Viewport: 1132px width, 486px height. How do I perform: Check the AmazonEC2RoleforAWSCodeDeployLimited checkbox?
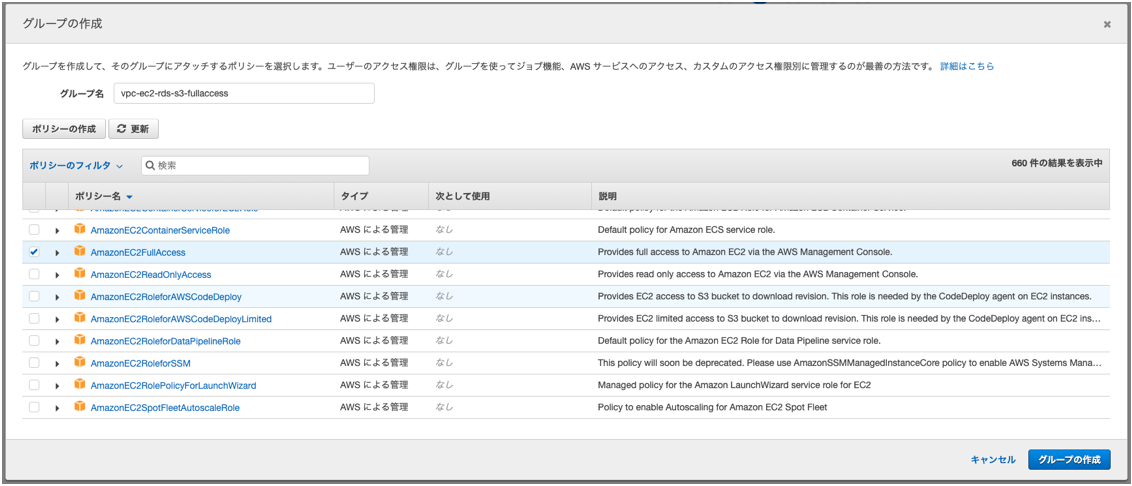34,318
